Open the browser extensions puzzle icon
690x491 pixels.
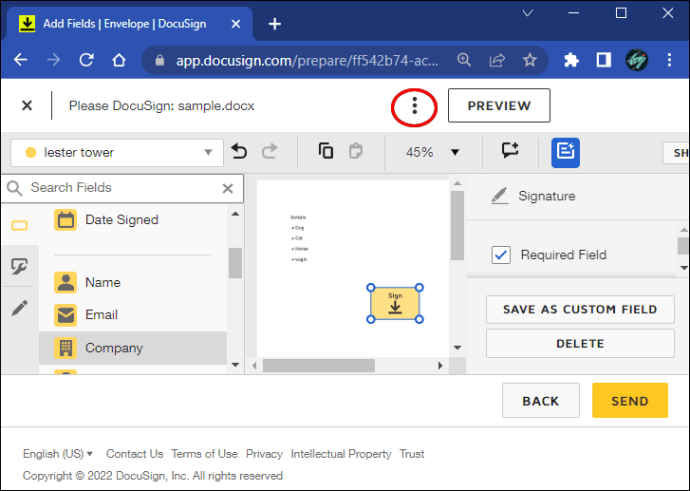(571, 60)
